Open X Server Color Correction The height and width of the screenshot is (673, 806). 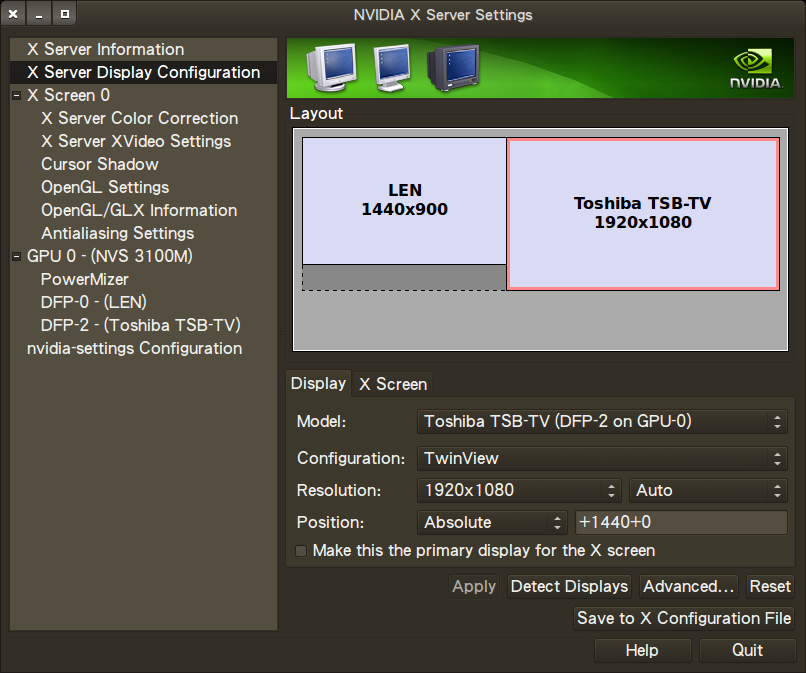tap(139, 119)
